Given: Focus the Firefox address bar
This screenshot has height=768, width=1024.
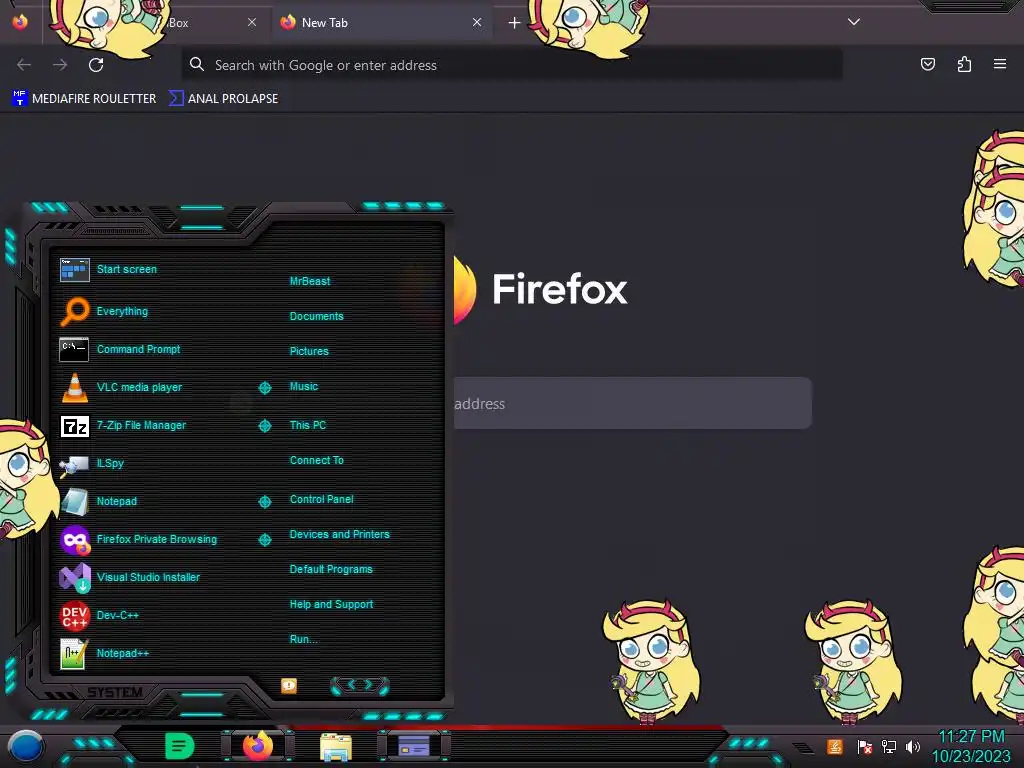Looking at the screenshot, I should [x=511, y=65].
